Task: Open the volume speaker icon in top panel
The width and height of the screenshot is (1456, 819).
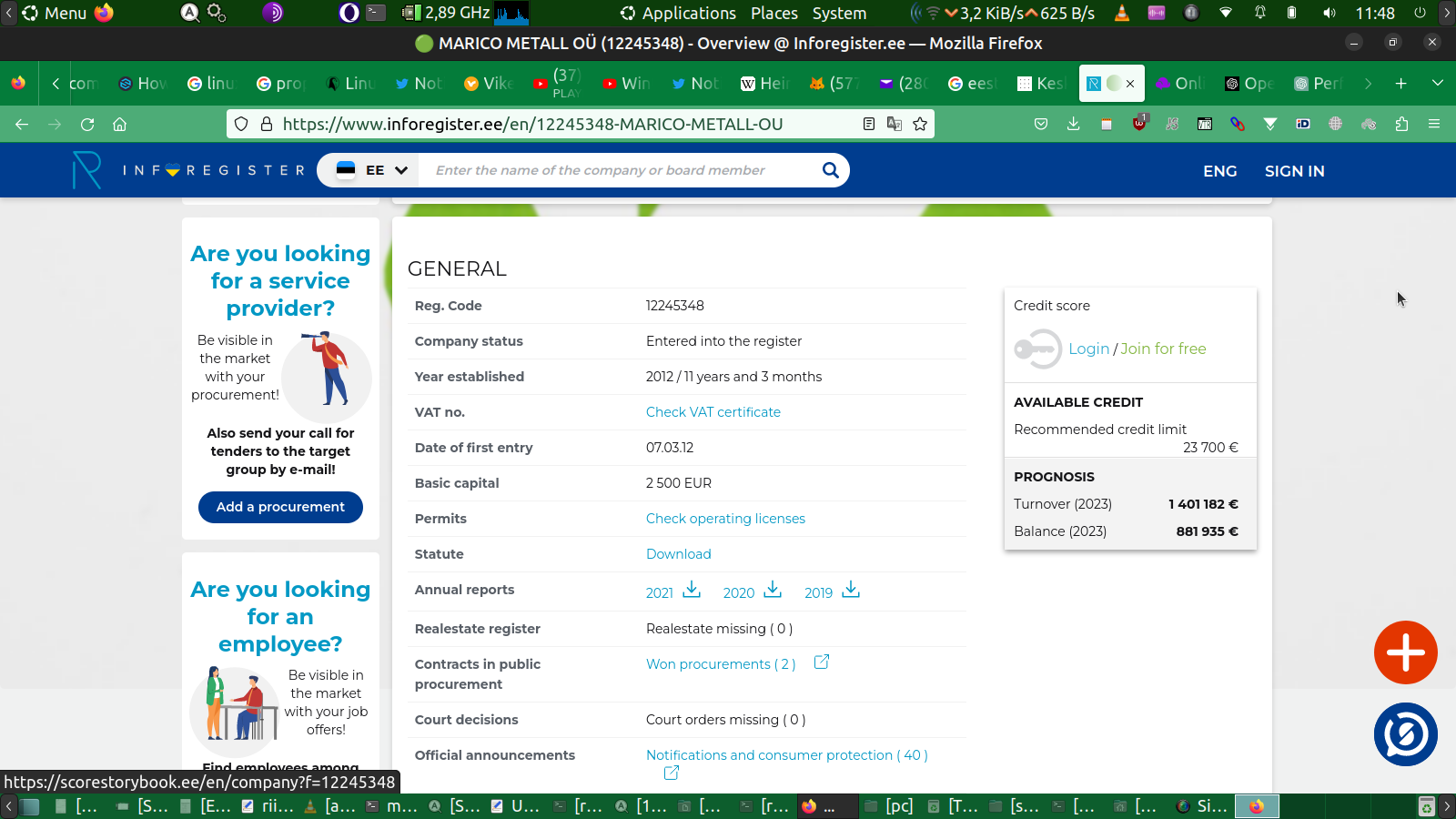Action: click(1330, 13)
